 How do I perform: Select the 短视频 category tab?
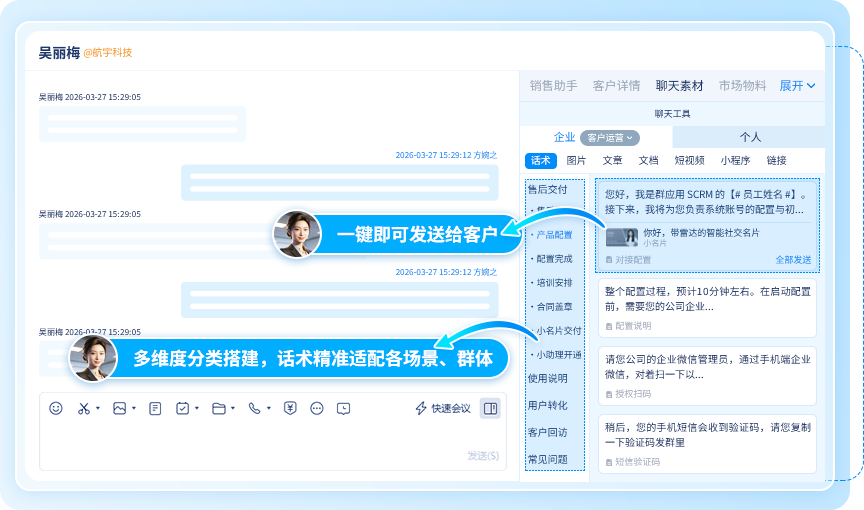point(689,160)
